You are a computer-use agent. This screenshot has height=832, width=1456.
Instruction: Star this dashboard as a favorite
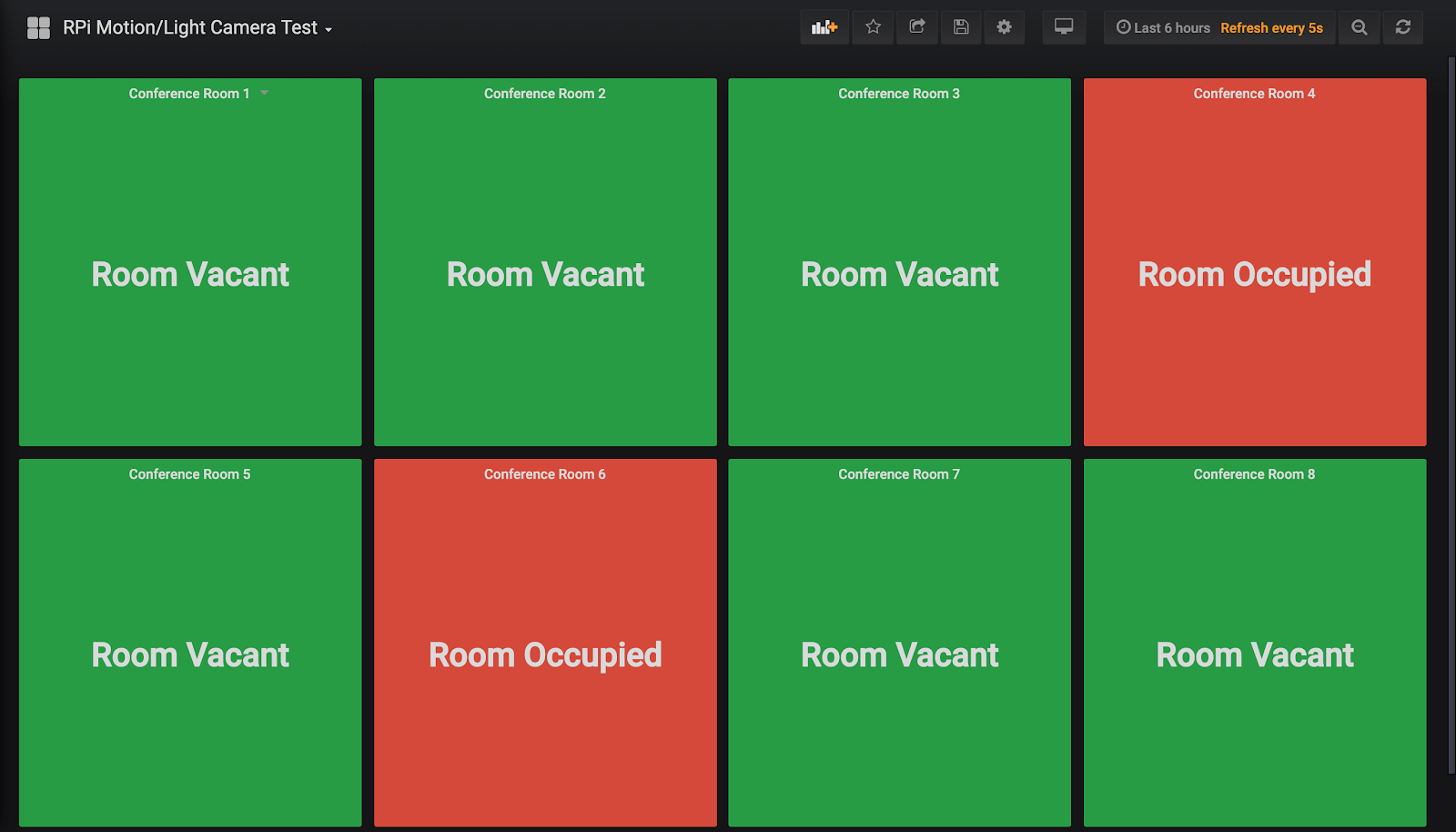[873, 27]
